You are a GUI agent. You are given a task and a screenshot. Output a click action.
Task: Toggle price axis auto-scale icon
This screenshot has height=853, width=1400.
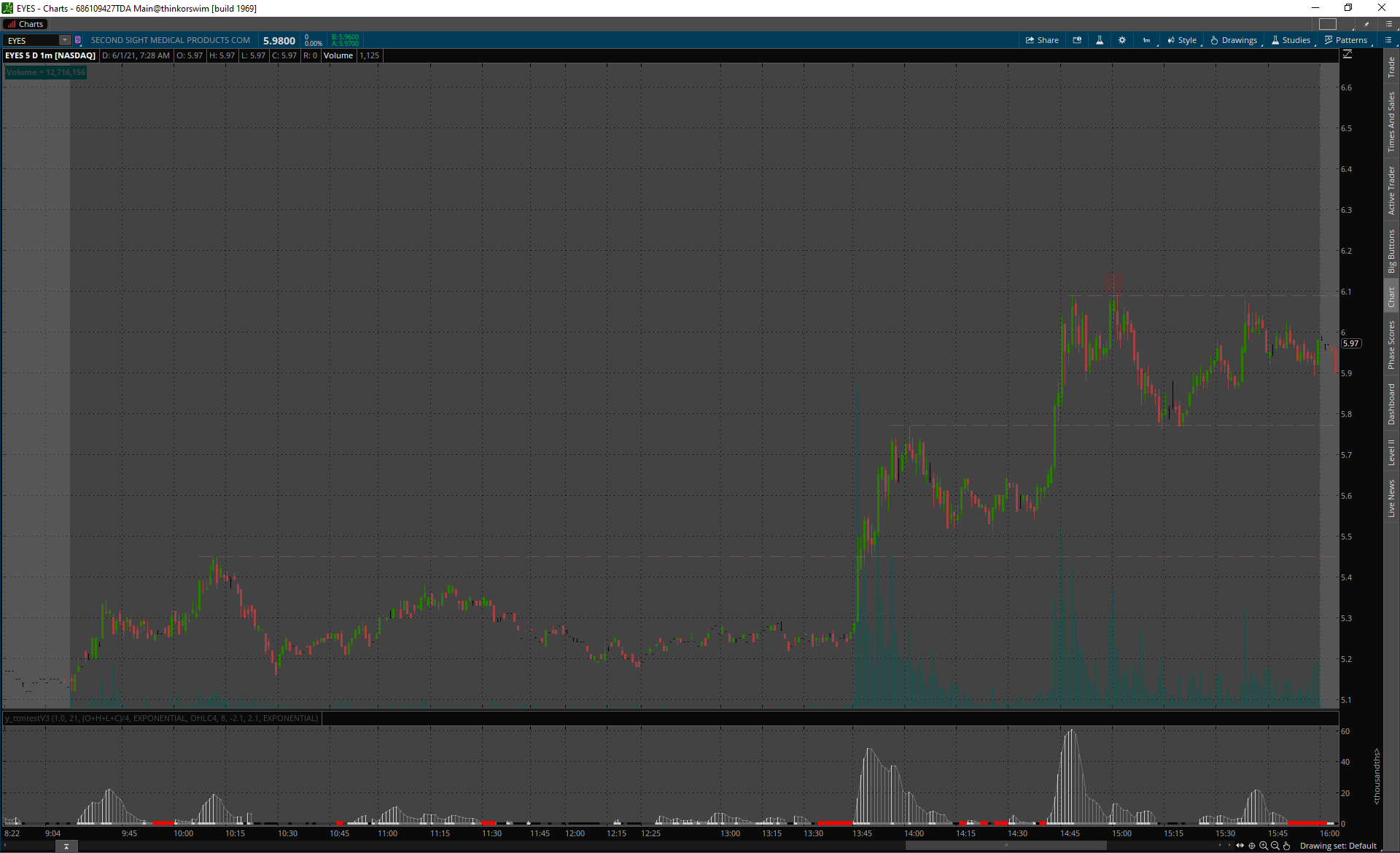pyautogui.click(x=1347, y=55)
